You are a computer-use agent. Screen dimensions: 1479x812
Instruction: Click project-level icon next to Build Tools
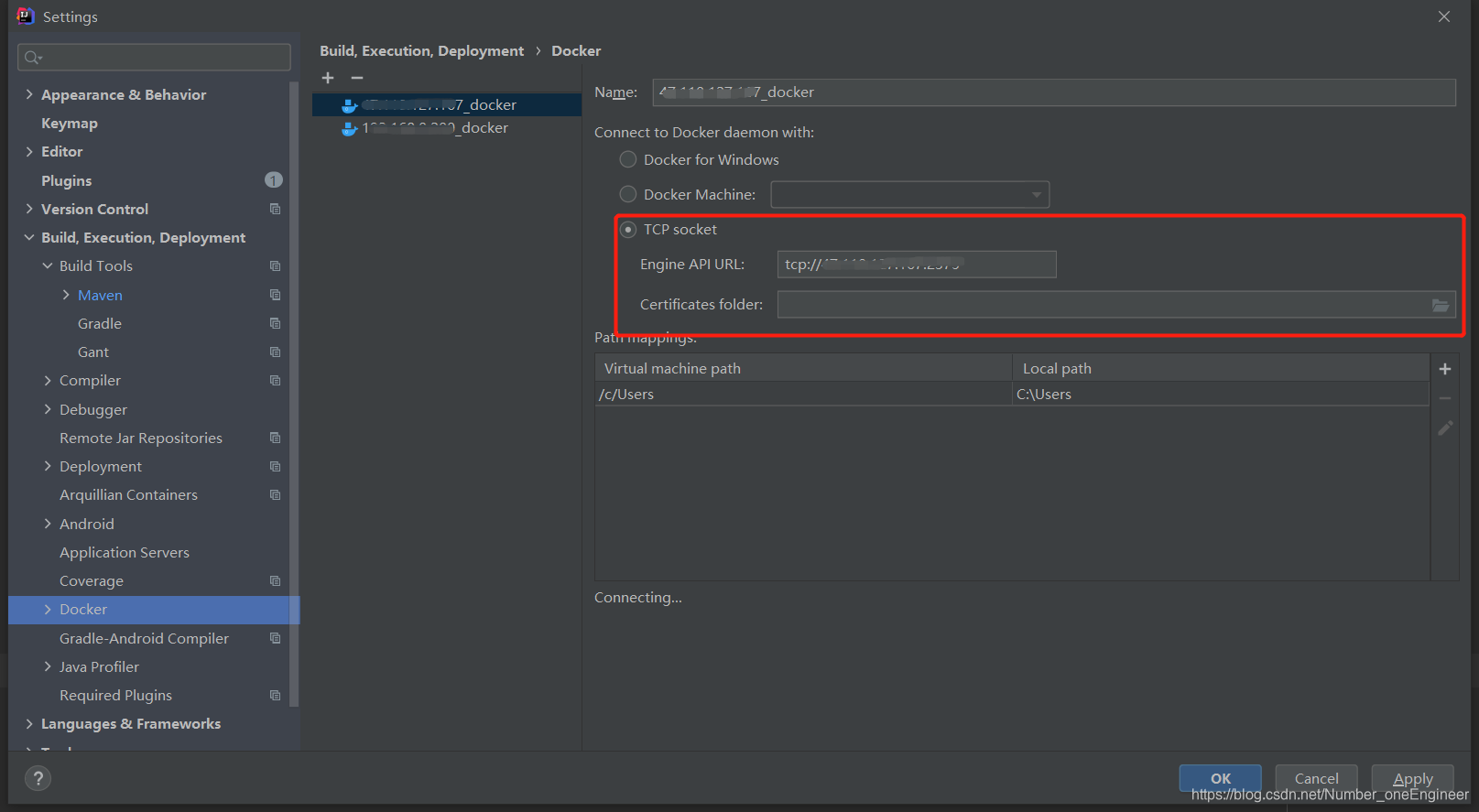click(275, 265)
